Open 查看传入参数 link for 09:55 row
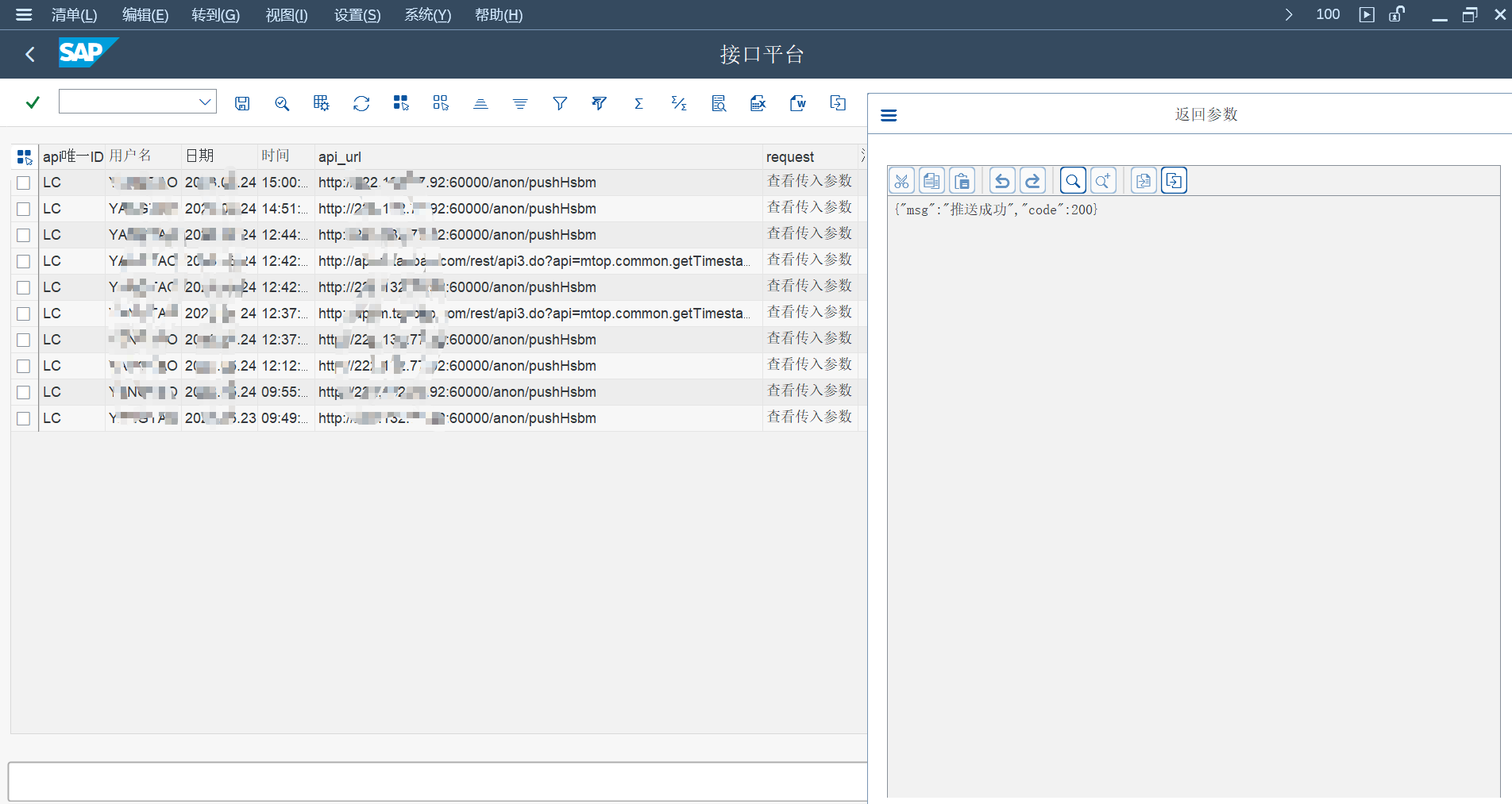Screen dimensions: 1512x804 pos(809,390)
